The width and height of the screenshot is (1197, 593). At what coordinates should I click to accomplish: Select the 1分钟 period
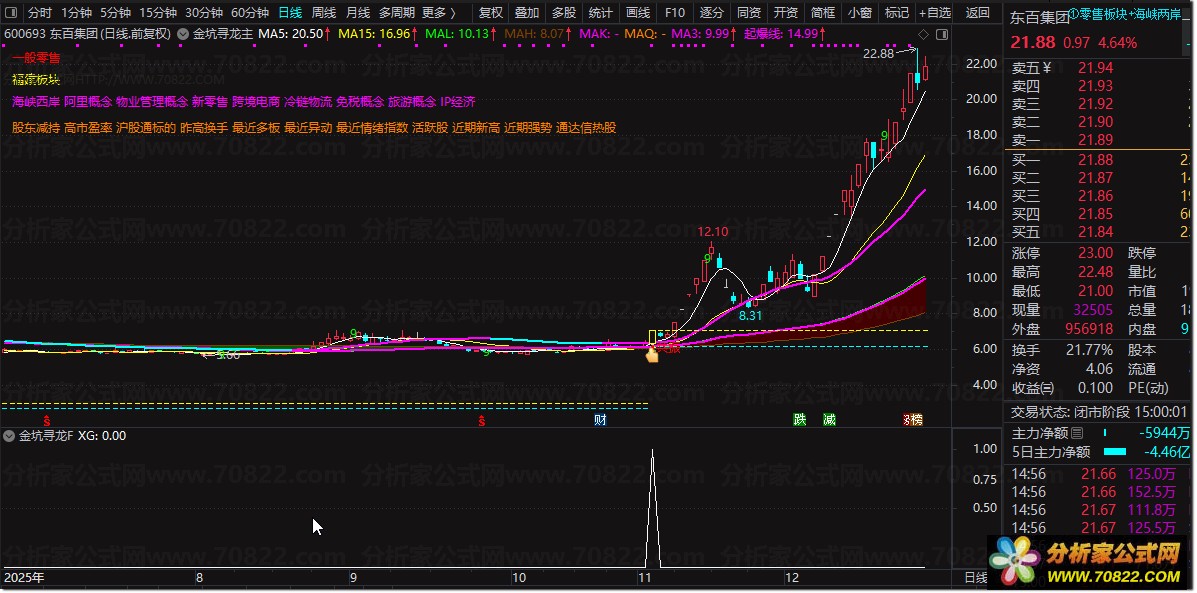tap(76, 12)
